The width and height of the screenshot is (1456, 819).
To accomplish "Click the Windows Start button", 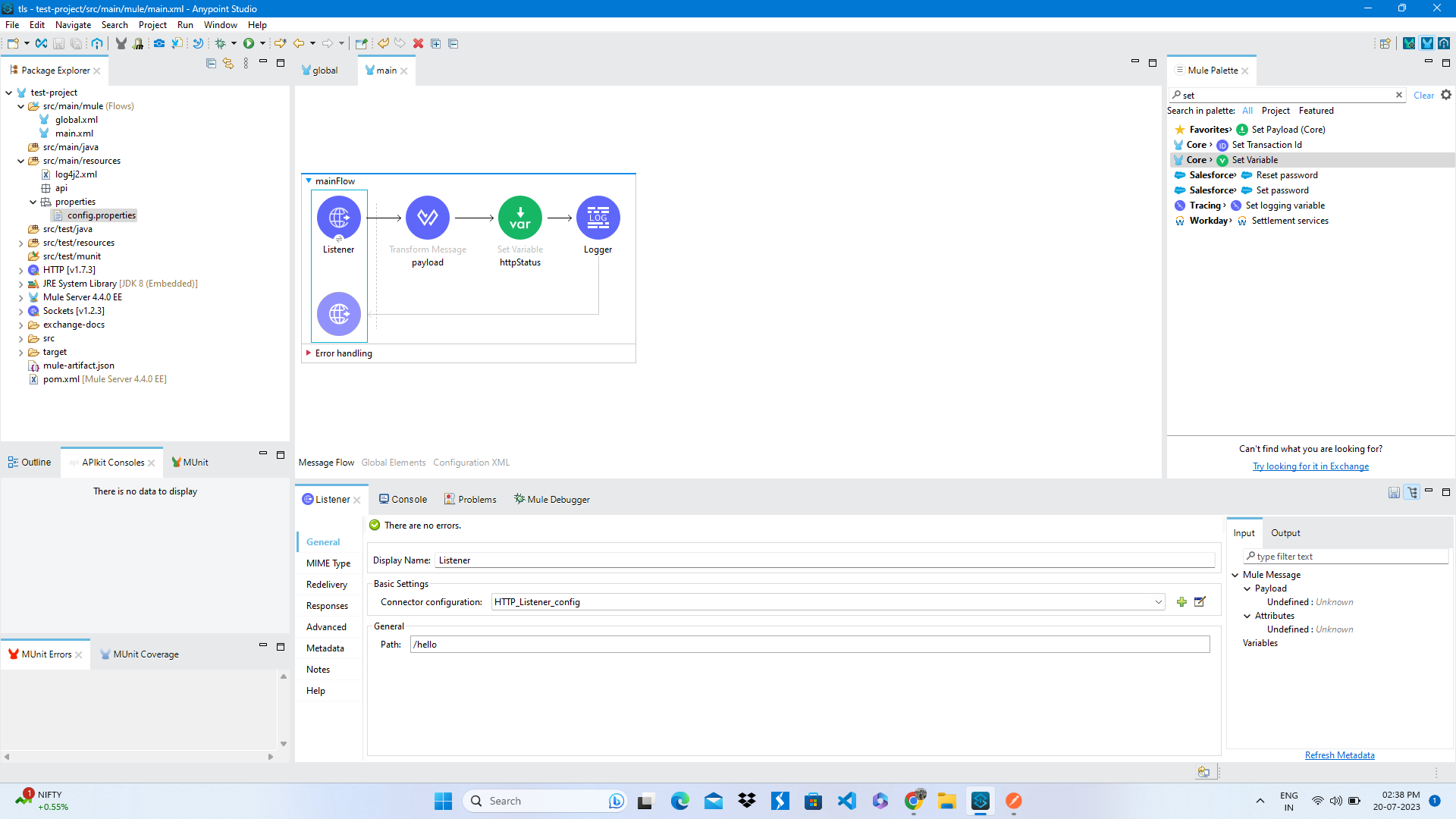I will [x=443, y=801].
